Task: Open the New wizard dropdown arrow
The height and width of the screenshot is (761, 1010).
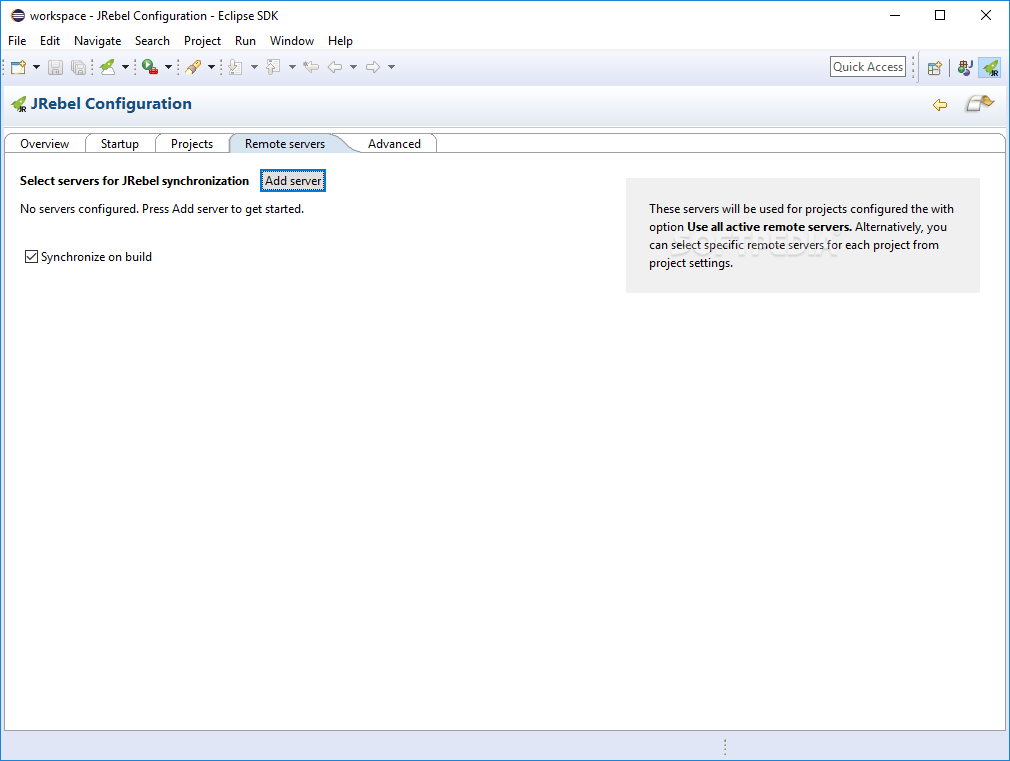Action: point(36,67)
